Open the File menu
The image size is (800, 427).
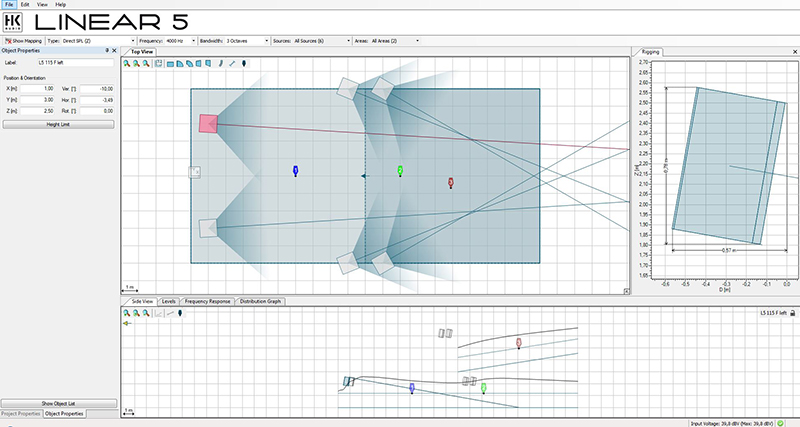point(9,4)
